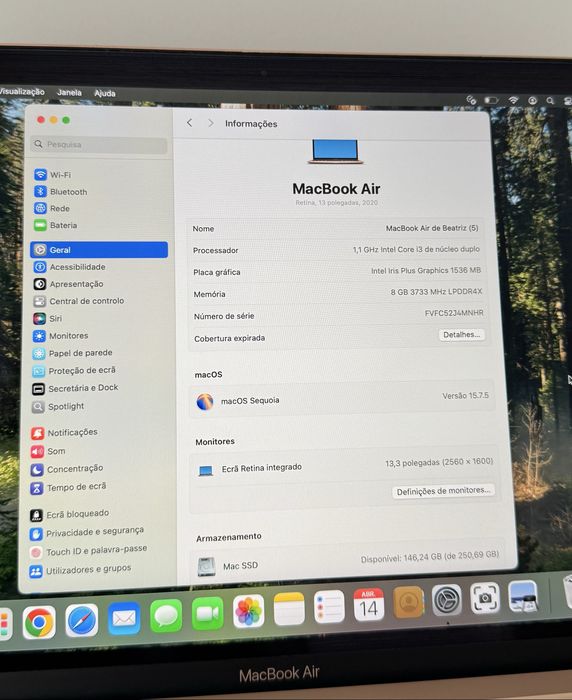Open the Ajuda menu

tap(105, 93)
